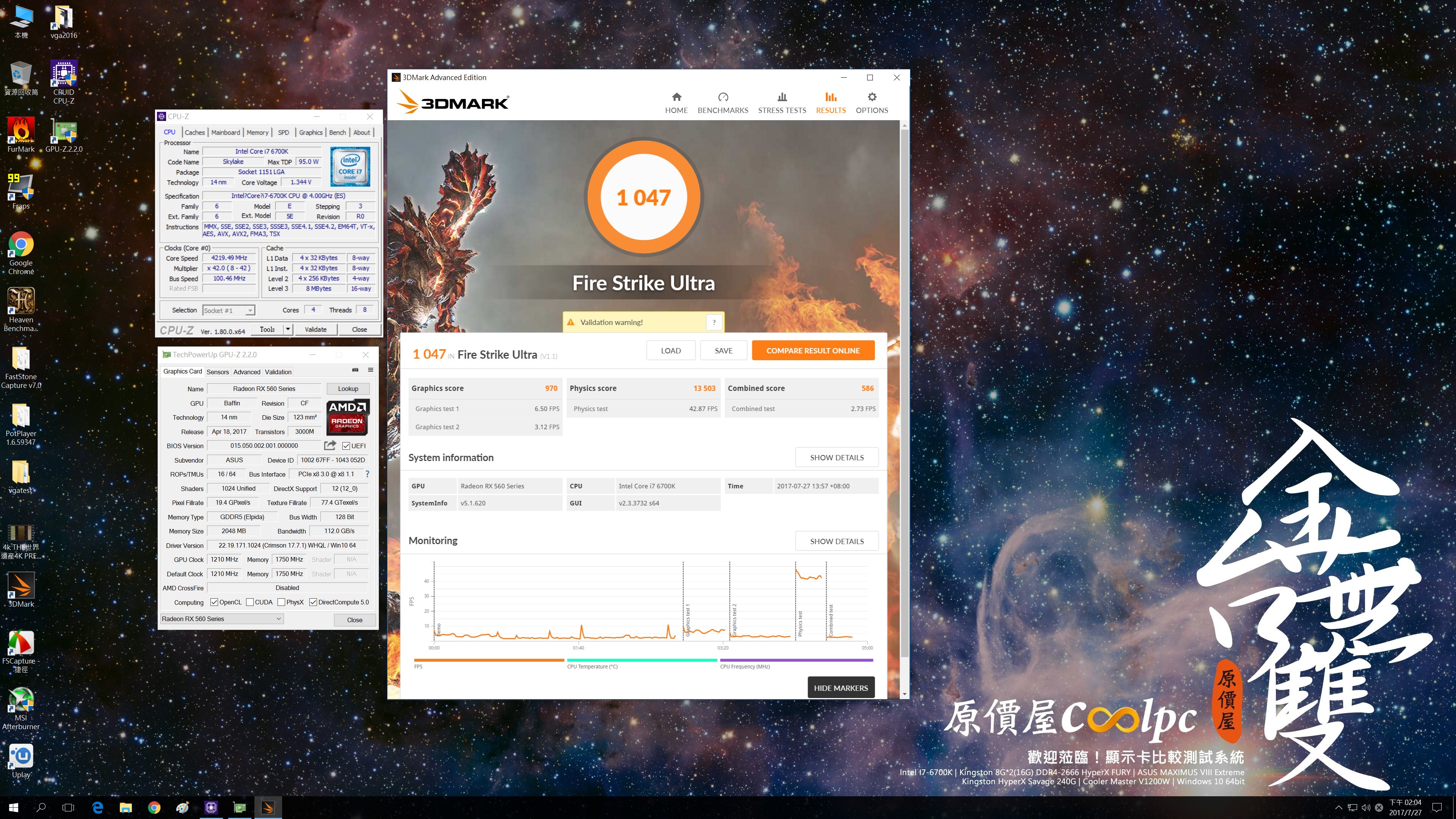The image size is (1456, 819).
Task: Show hidden system tray icons
Action: (1338, 807)
